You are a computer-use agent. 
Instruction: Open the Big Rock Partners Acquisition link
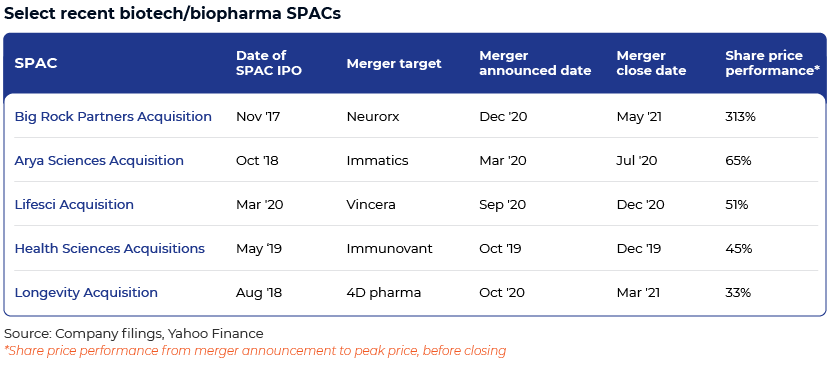(x=113, y=117)
